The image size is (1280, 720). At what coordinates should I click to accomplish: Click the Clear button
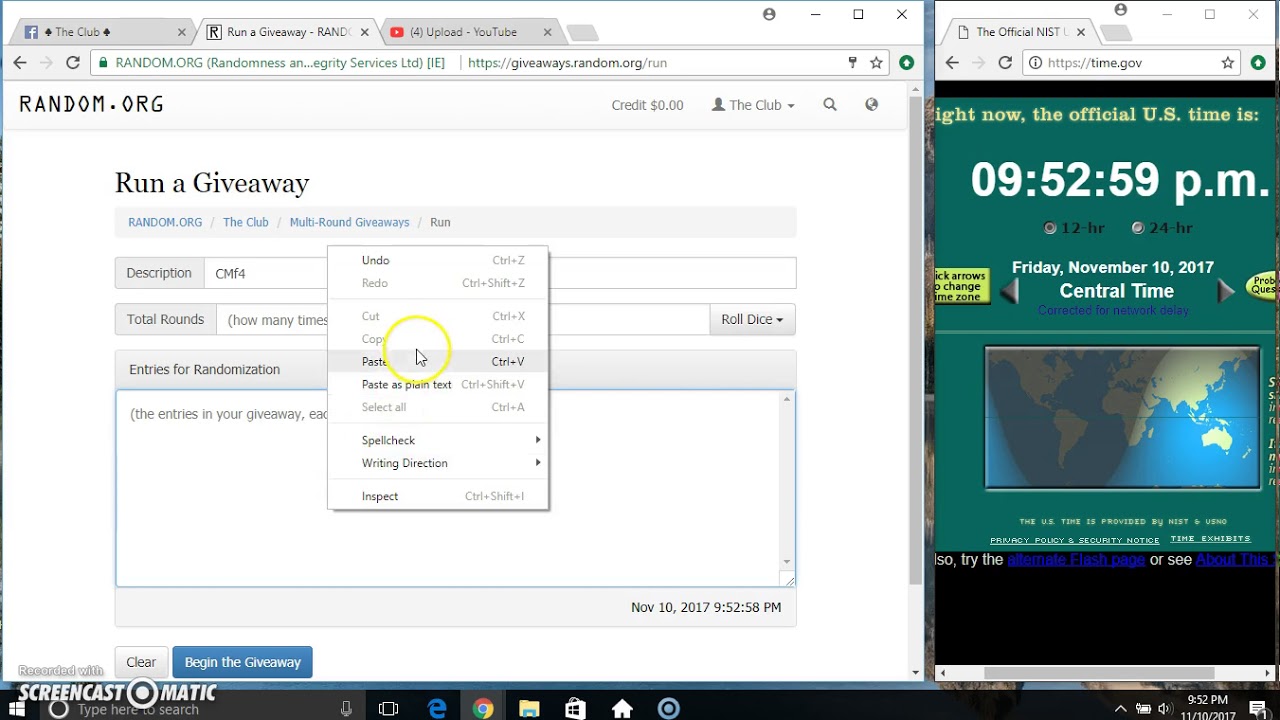coord(141,662)
